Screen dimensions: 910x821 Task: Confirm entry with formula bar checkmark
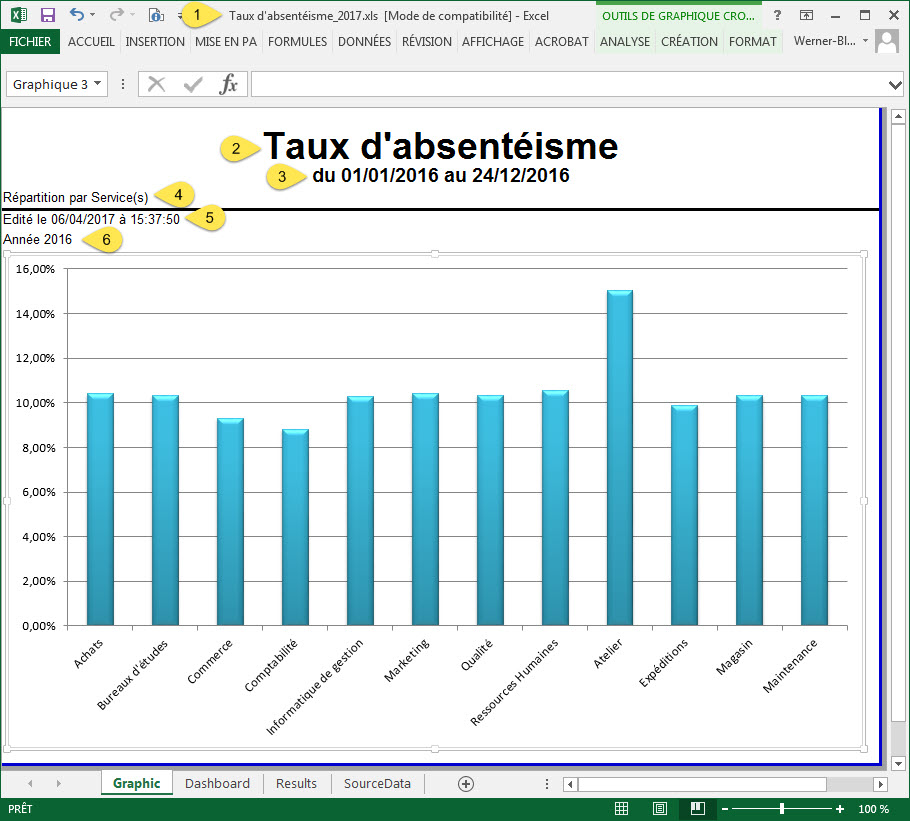tap(192, 84)
